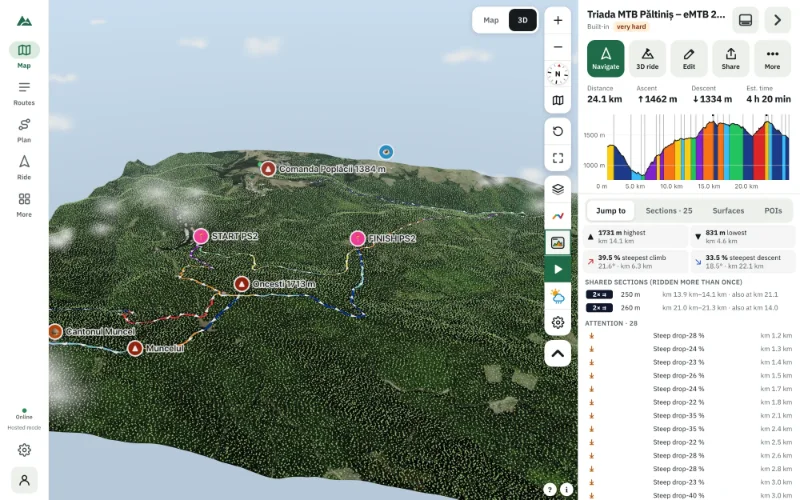
Task: Switch to flat Map view
Action: click(491, 20)
